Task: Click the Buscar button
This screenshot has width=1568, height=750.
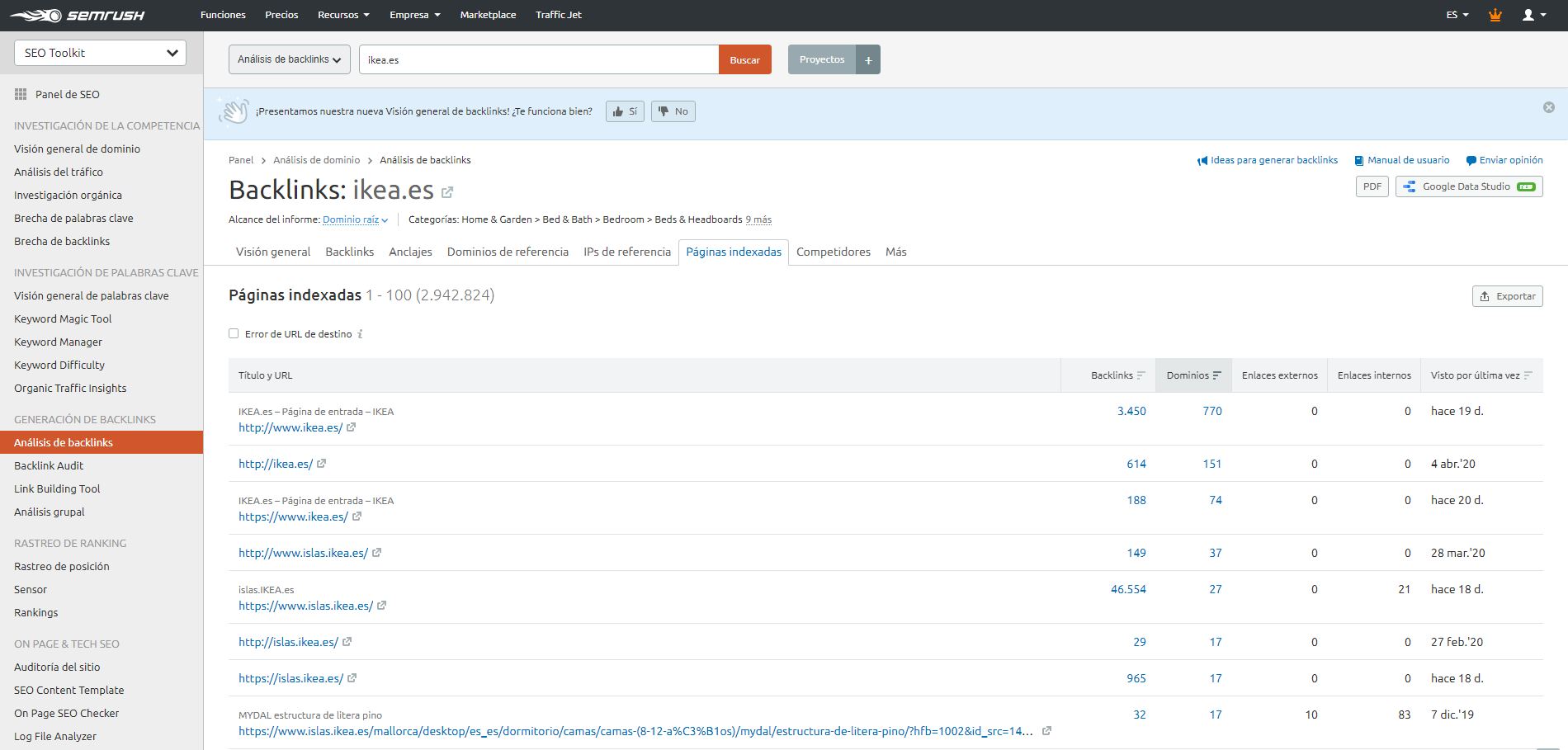Action: coord(745,59)
